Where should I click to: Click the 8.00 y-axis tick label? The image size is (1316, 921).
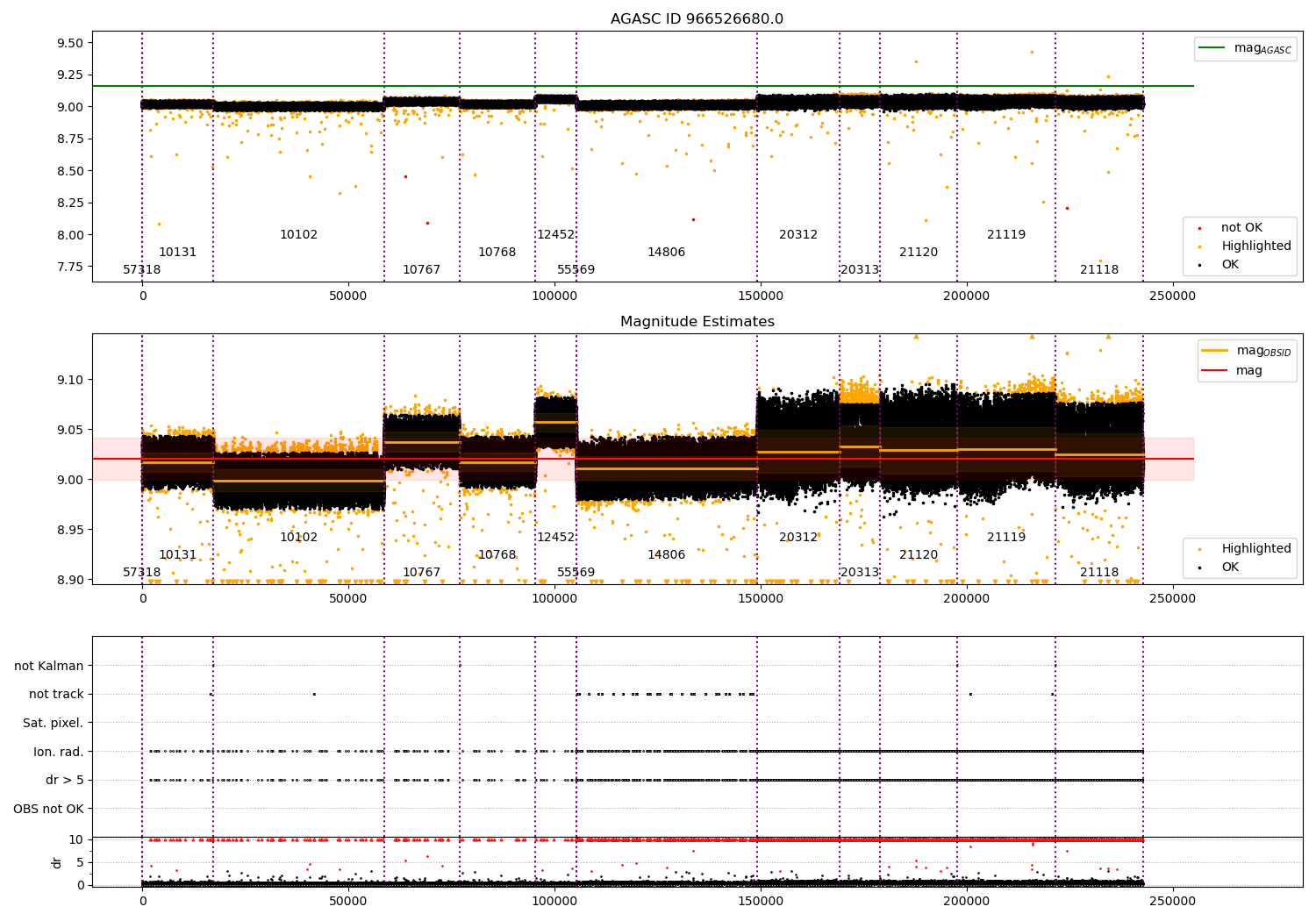pyautogui.click(x=70, y=235)
